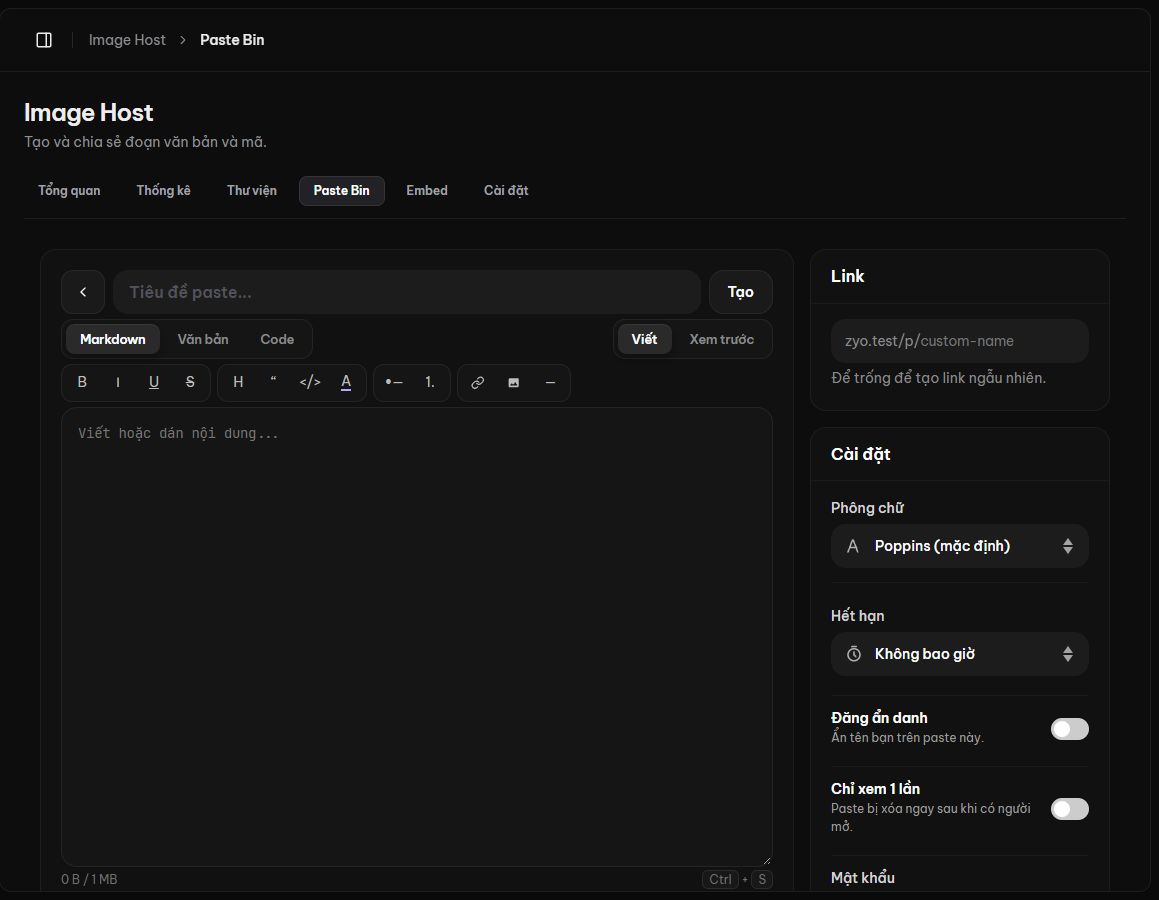Apply italic formatting
This screenshot has width=1159, height=900.
click(x=118, y=382)
